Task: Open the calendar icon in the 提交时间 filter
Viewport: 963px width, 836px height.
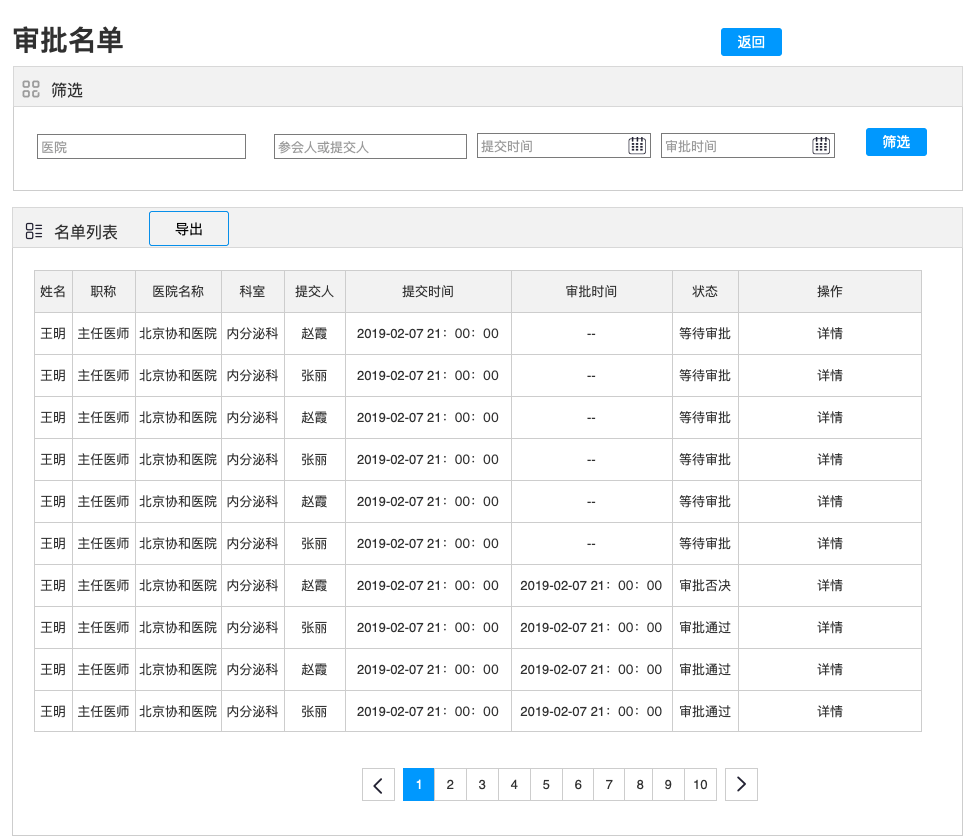Action: click(637, 146)
